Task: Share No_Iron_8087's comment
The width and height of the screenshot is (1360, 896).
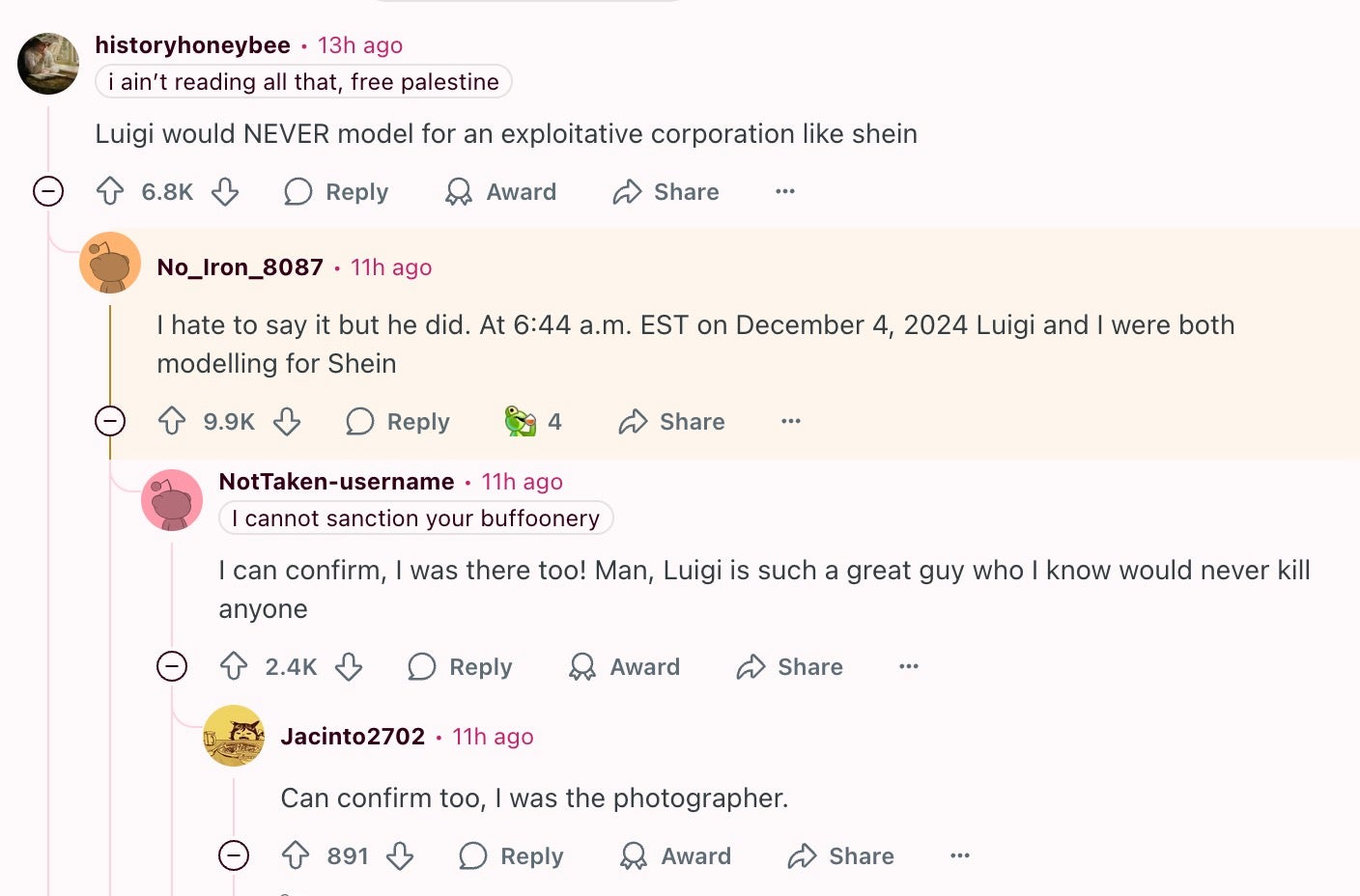Action: [672, 421]
